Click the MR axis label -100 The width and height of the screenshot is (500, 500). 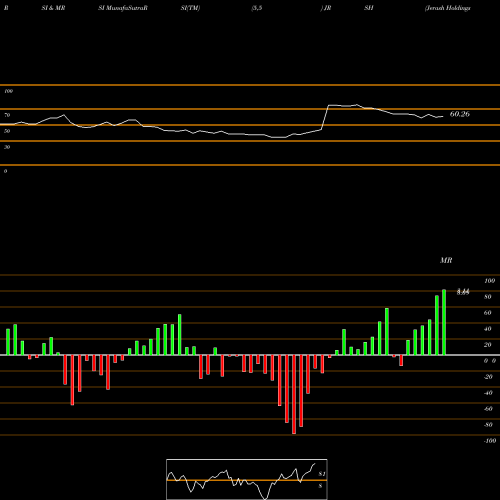click(x=490, y=441)
